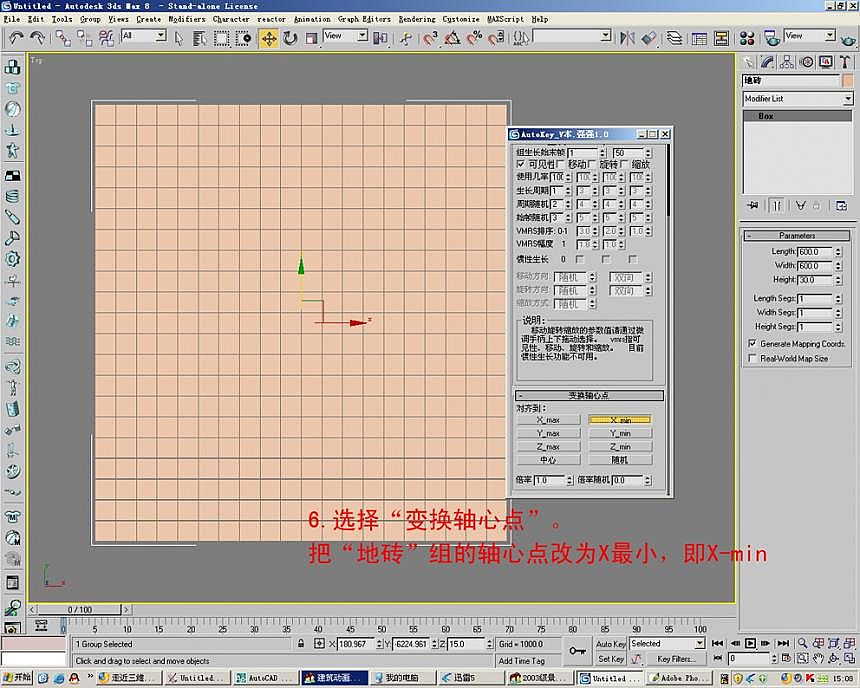The width and height of the screenshot is (860, 688).
Task: Collapse the Parameters rollout
Action: [797, 236]
